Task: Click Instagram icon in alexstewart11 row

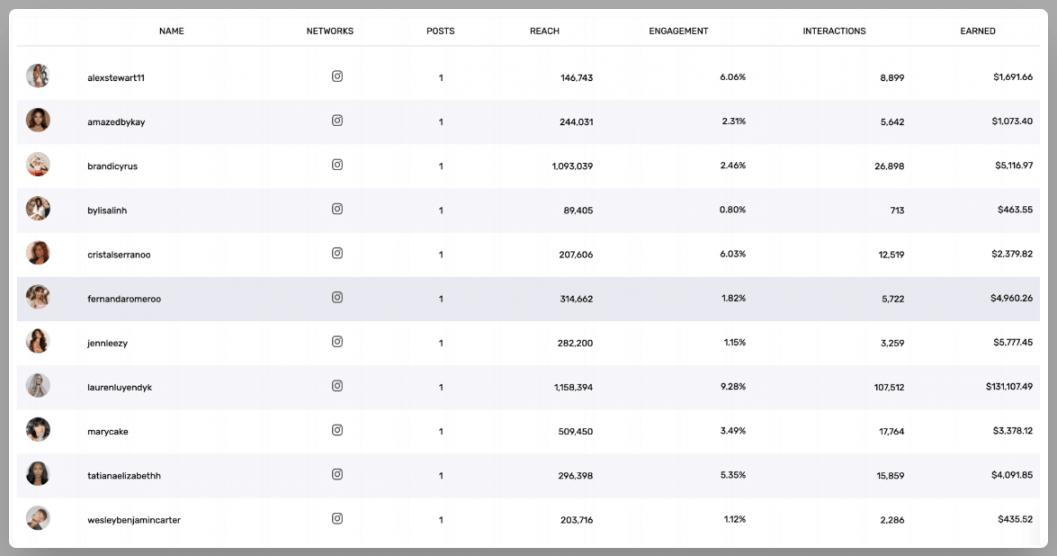Action: (337, 76)
